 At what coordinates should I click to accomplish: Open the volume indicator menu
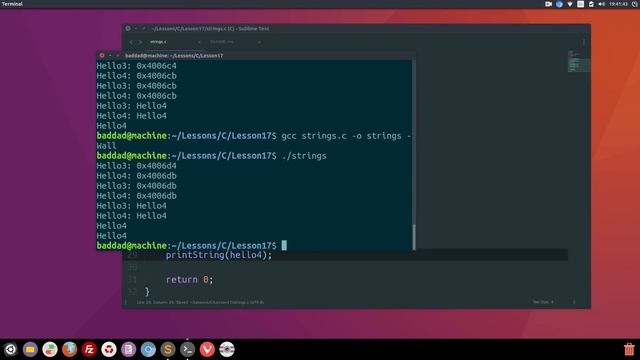[601, 4]
